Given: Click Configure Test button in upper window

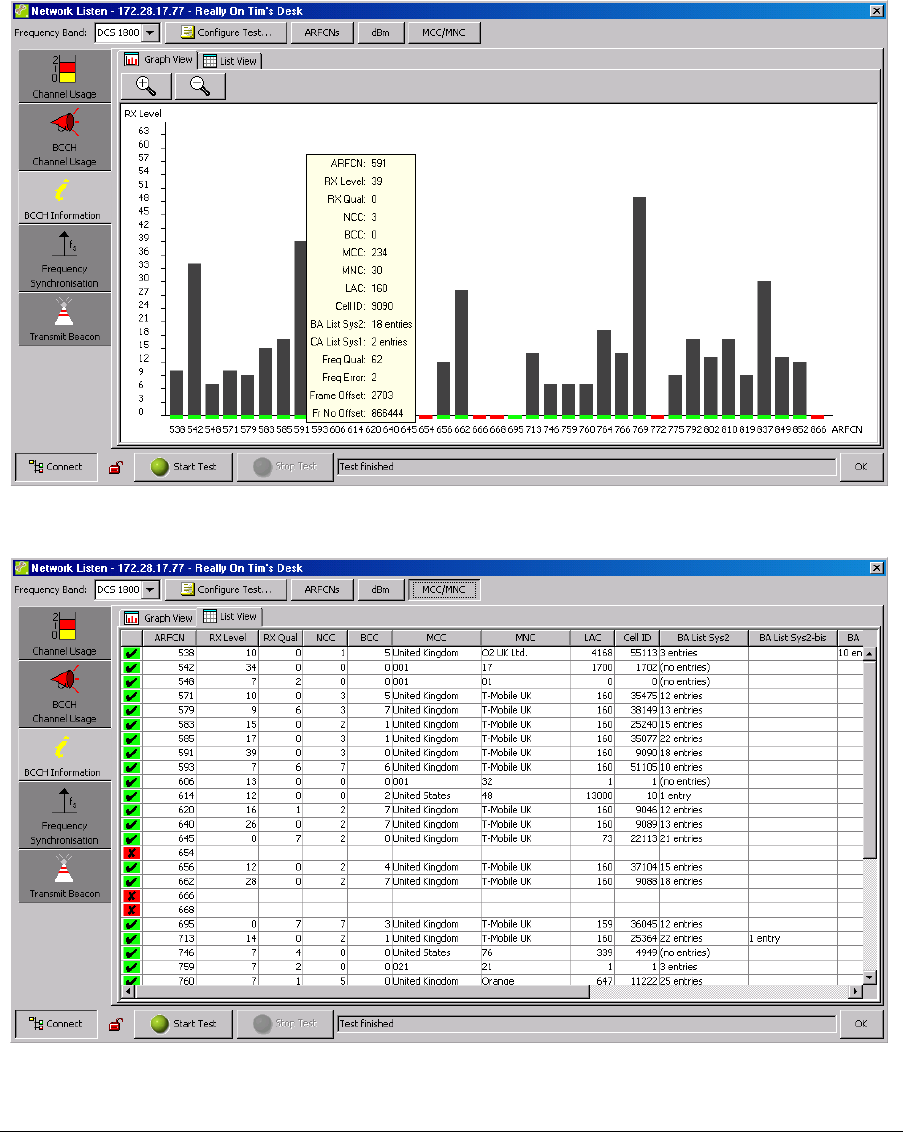Looking at the screenshot, I should pyautogui.click(x=226, y=32).
